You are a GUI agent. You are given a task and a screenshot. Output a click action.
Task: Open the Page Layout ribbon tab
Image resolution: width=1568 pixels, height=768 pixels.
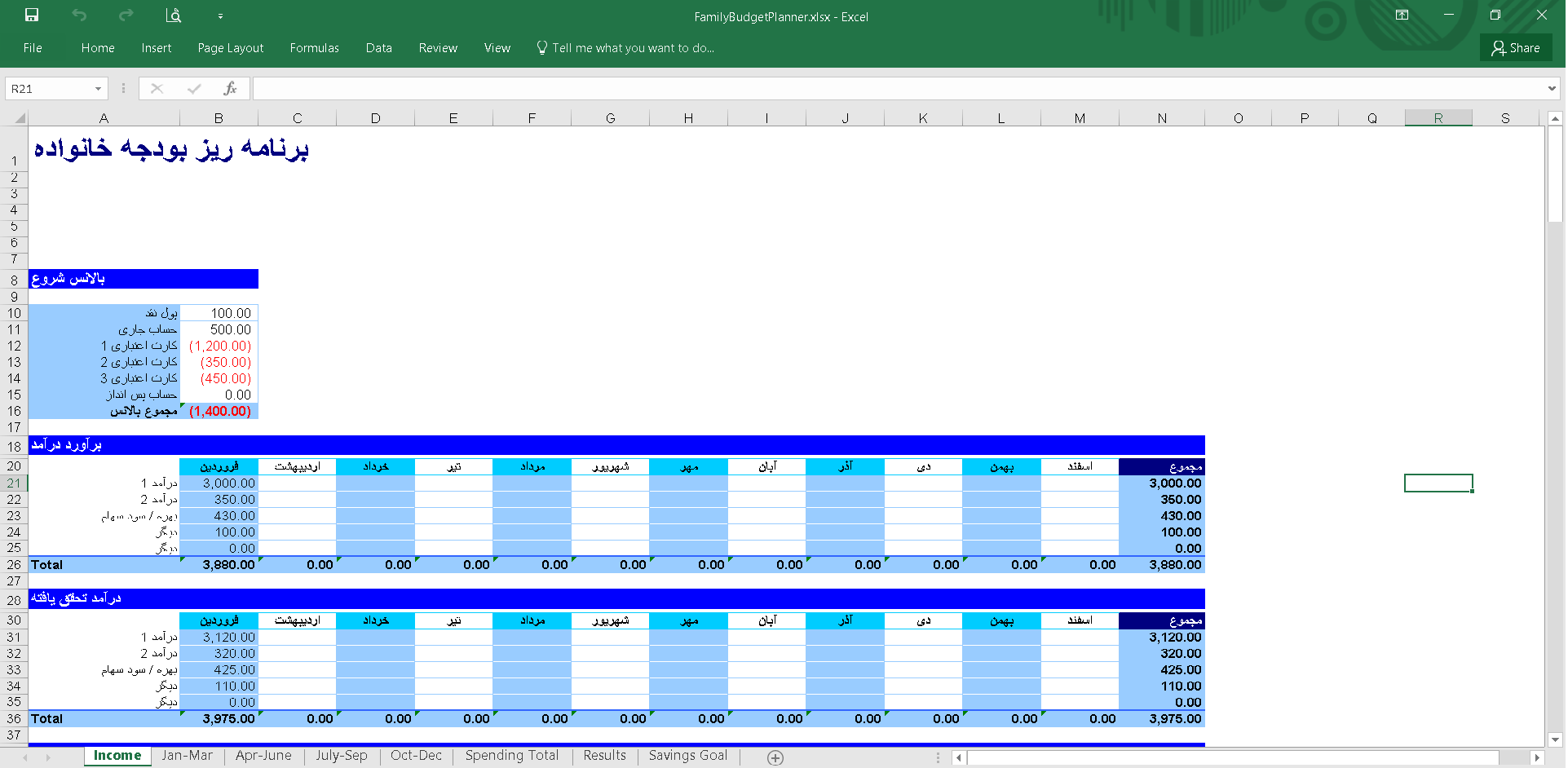(230, 48)
